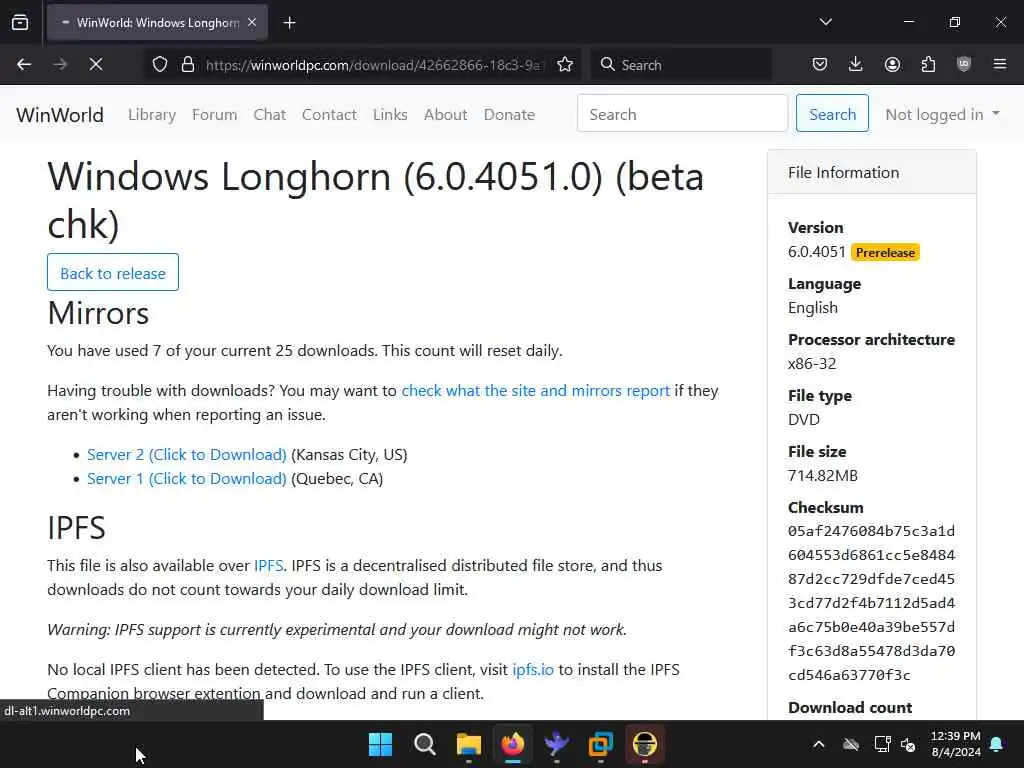The image size is (1024, 768).
Task: Open a new browser tab
Action: (x=289, y=23)
